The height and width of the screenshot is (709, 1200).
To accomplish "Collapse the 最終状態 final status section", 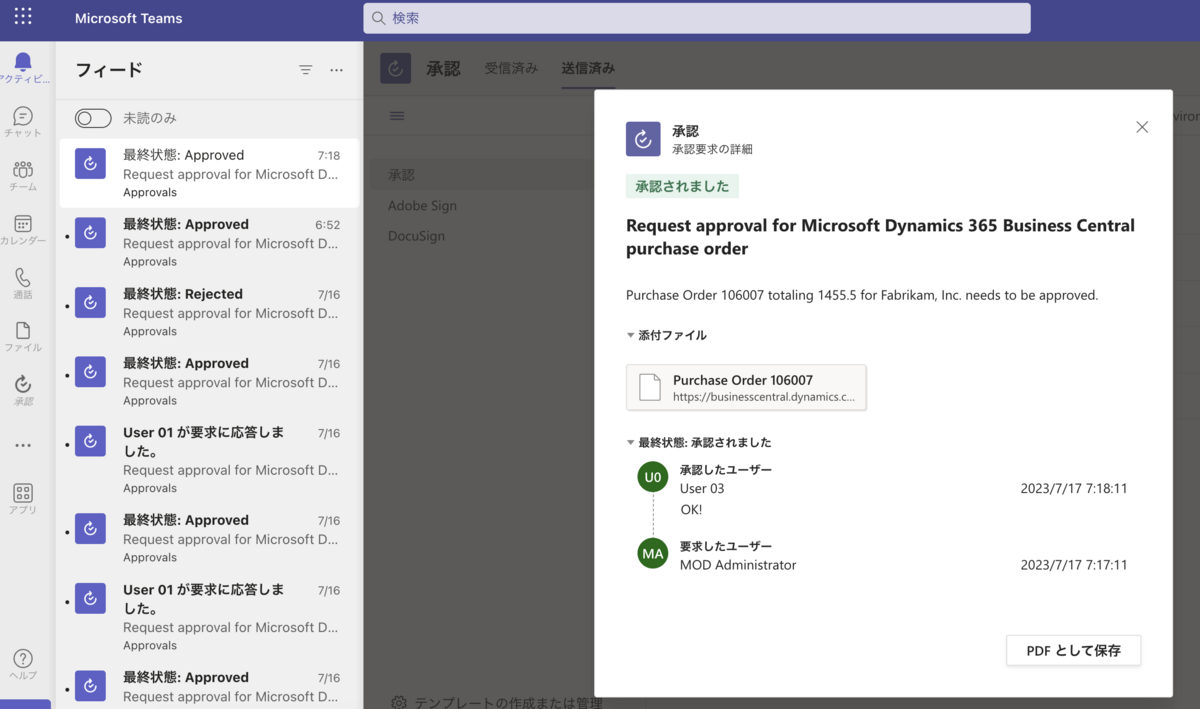I will (629, 441).
